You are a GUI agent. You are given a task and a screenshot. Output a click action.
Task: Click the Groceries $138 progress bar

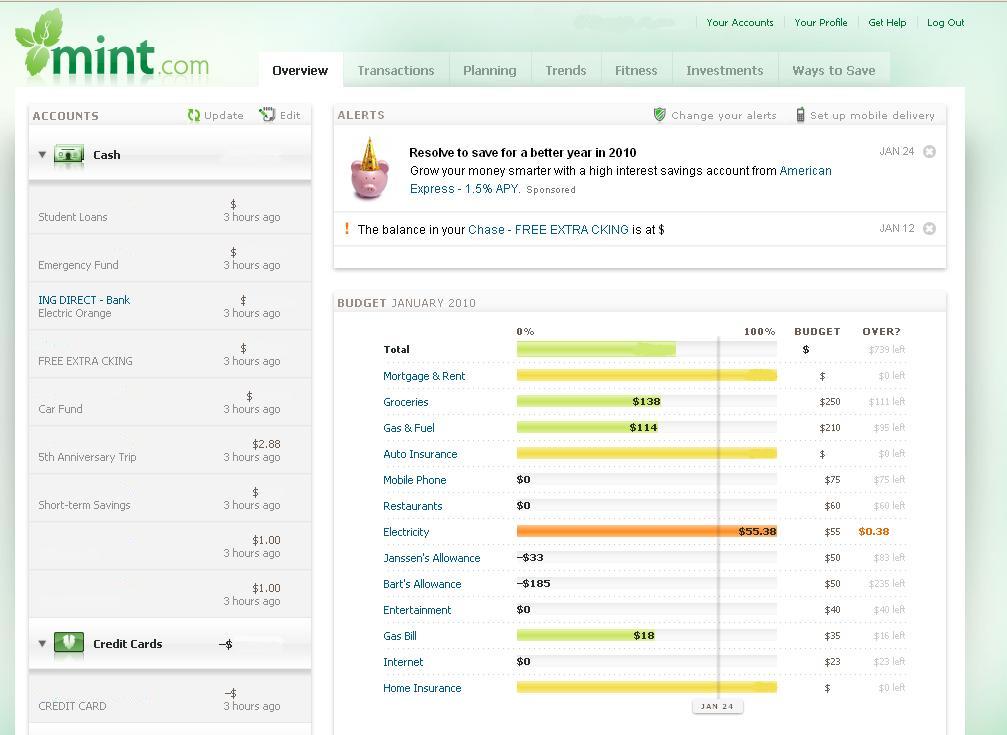pos(589,402)
